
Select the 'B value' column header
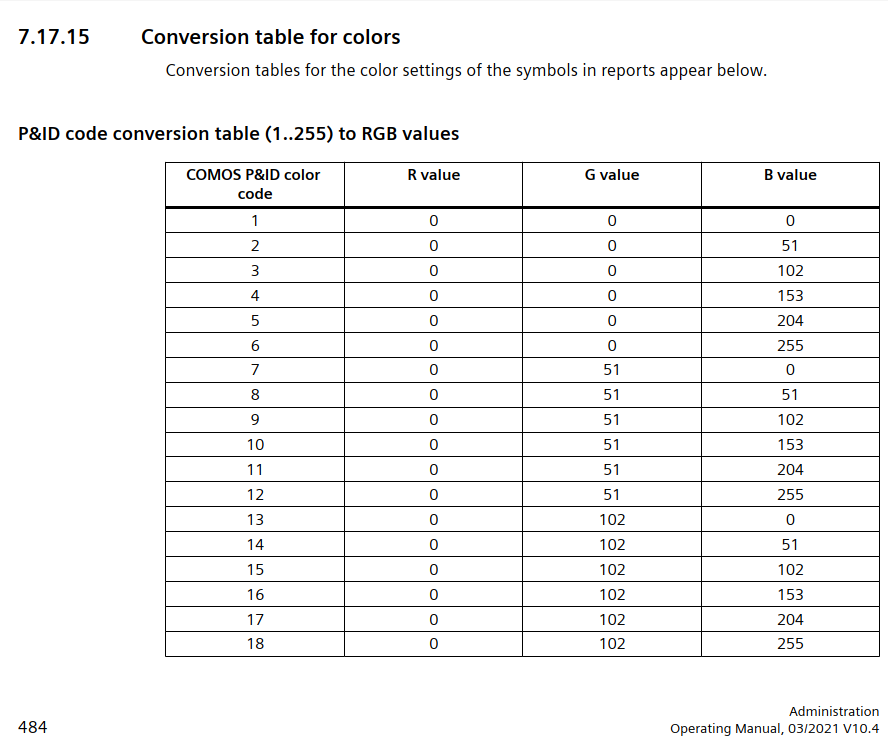pos(790,175)
